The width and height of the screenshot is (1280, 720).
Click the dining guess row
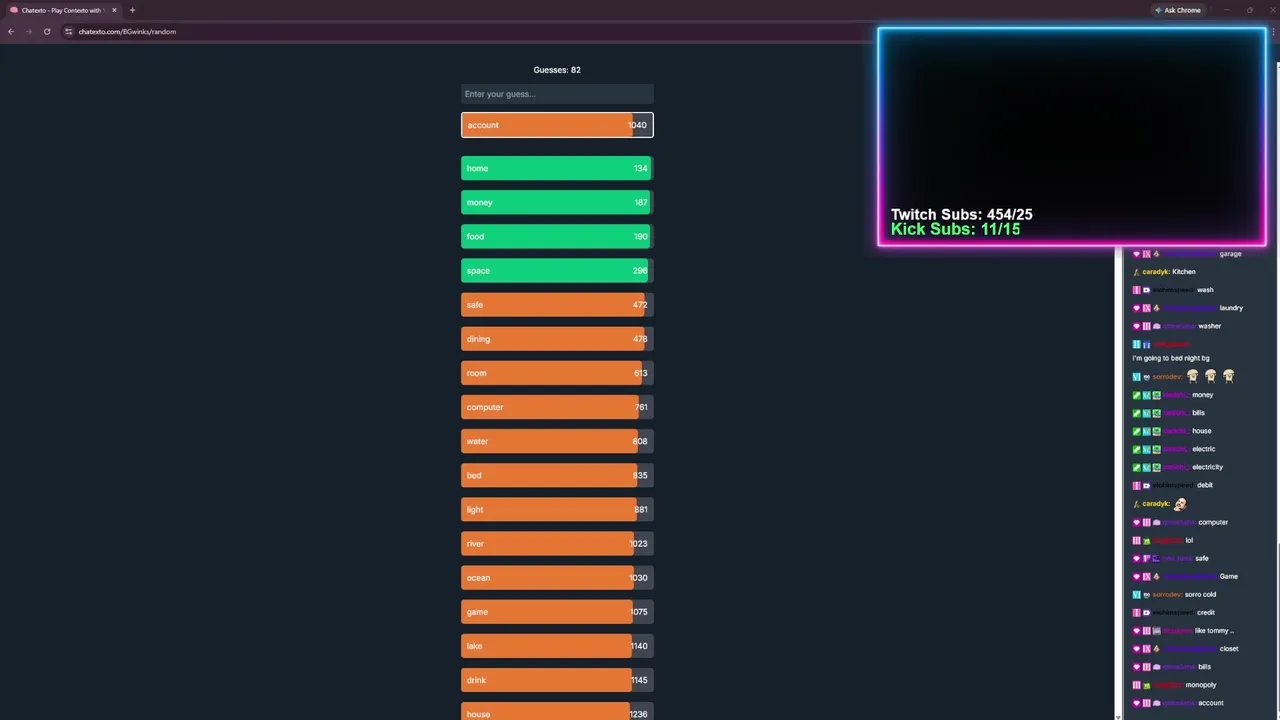[557, 339]
